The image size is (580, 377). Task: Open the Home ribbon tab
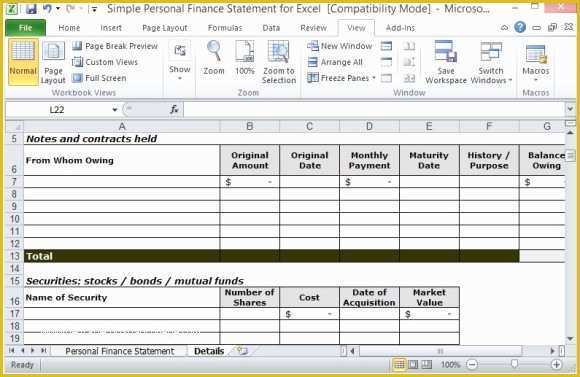point(69,28)
